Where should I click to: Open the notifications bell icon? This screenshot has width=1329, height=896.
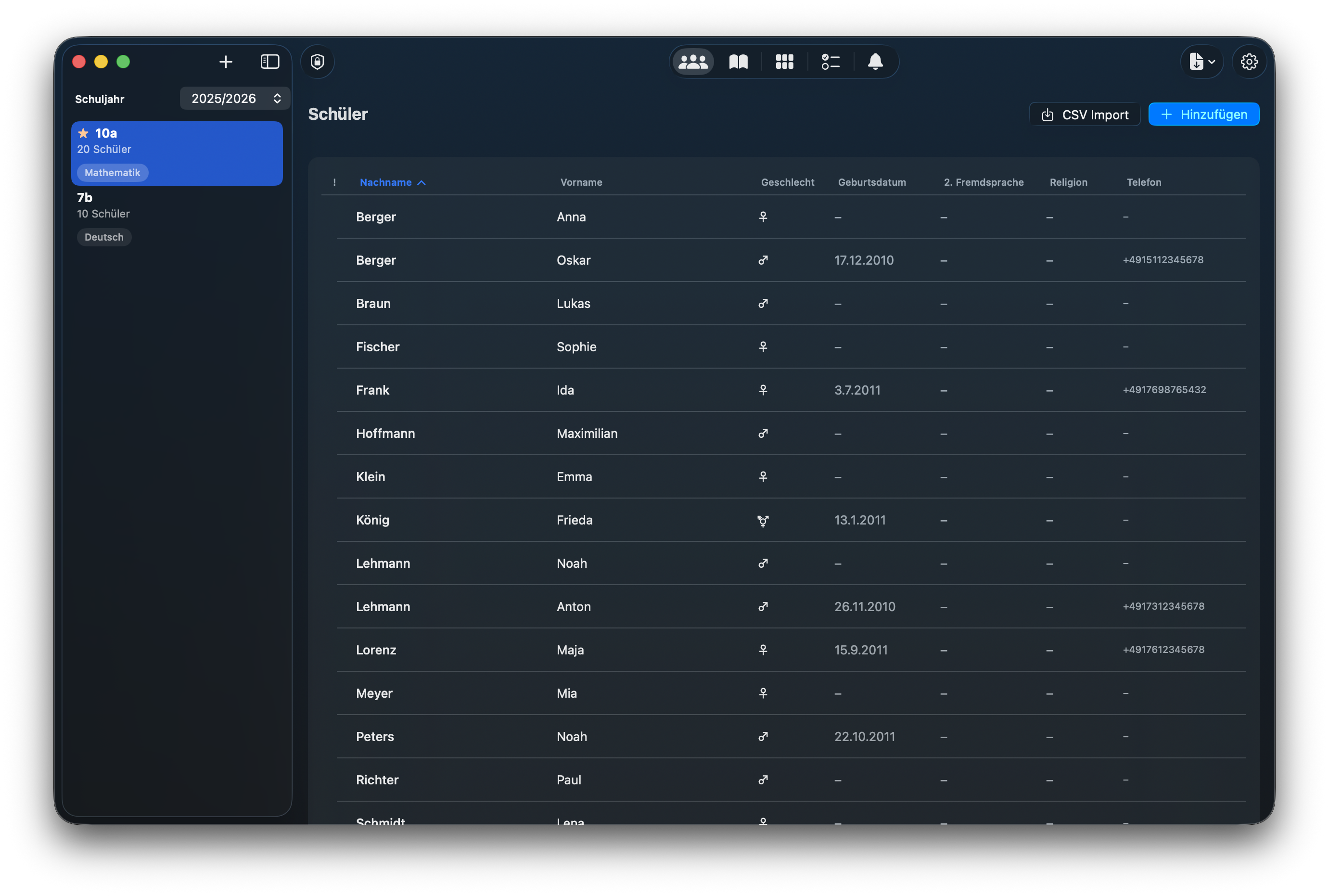[x=875, y=62]
